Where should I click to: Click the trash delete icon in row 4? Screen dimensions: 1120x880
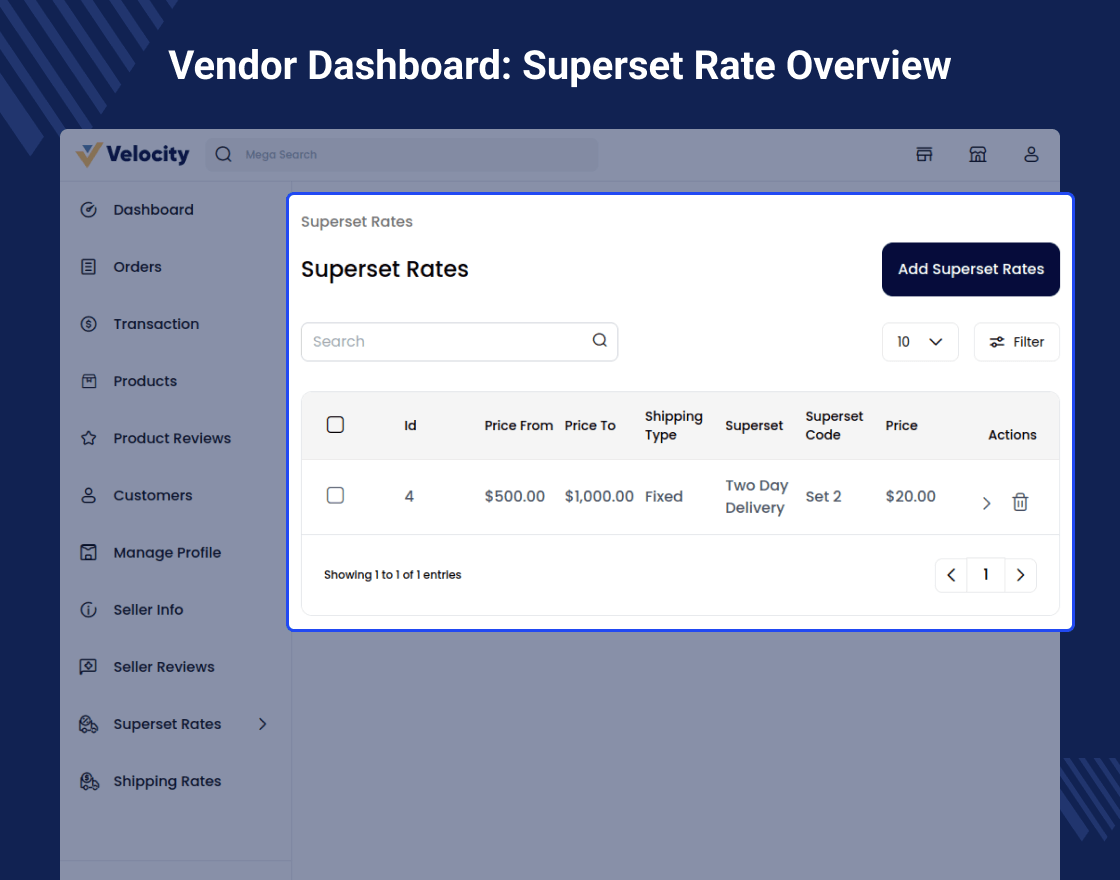coord(1020,502)
